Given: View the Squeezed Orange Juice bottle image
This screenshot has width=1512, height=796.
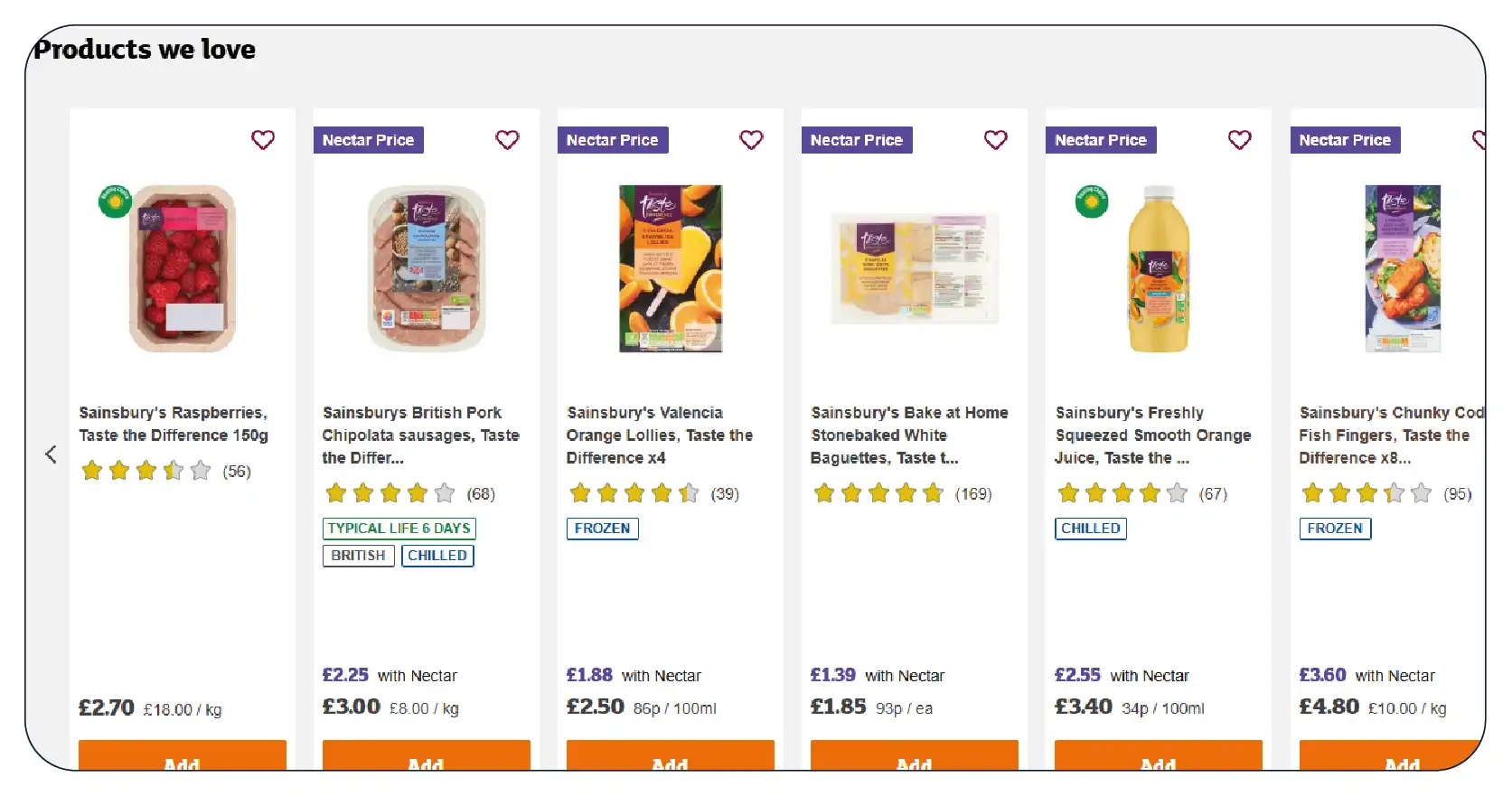Looking at the screenshot, I should pyautogui.click(x=1159, y=268).
